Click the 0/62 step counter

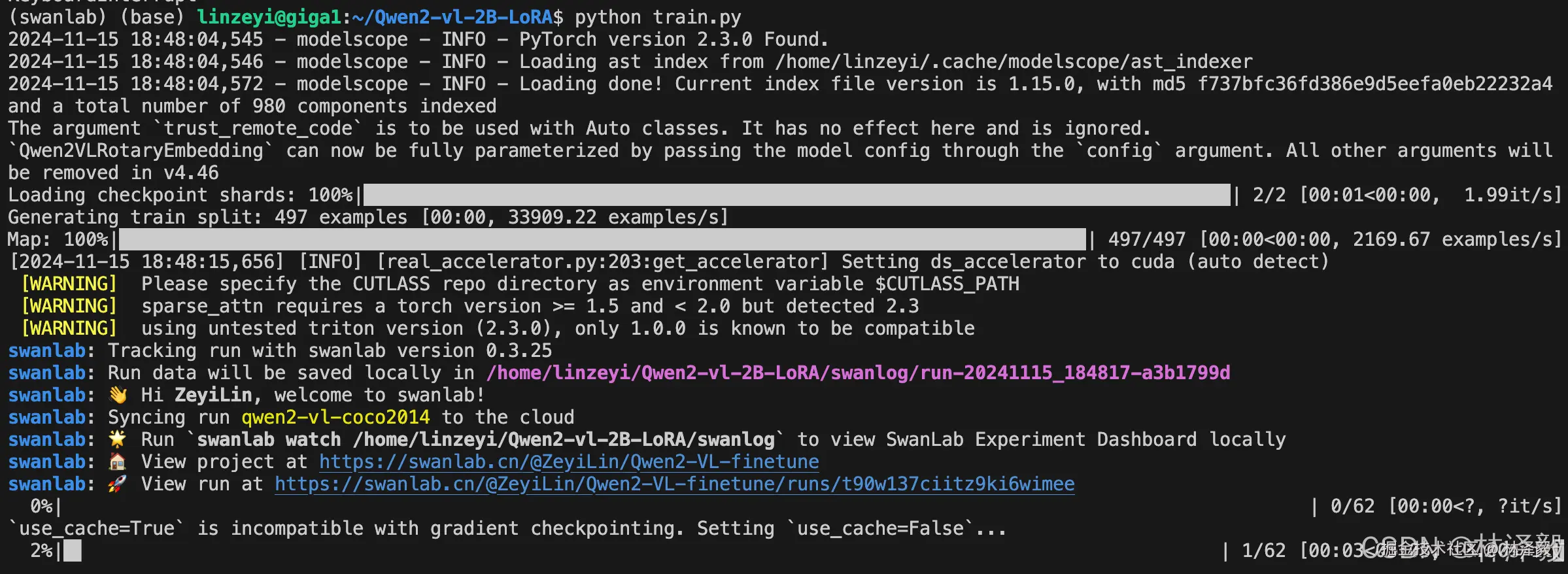[1352, 506]
